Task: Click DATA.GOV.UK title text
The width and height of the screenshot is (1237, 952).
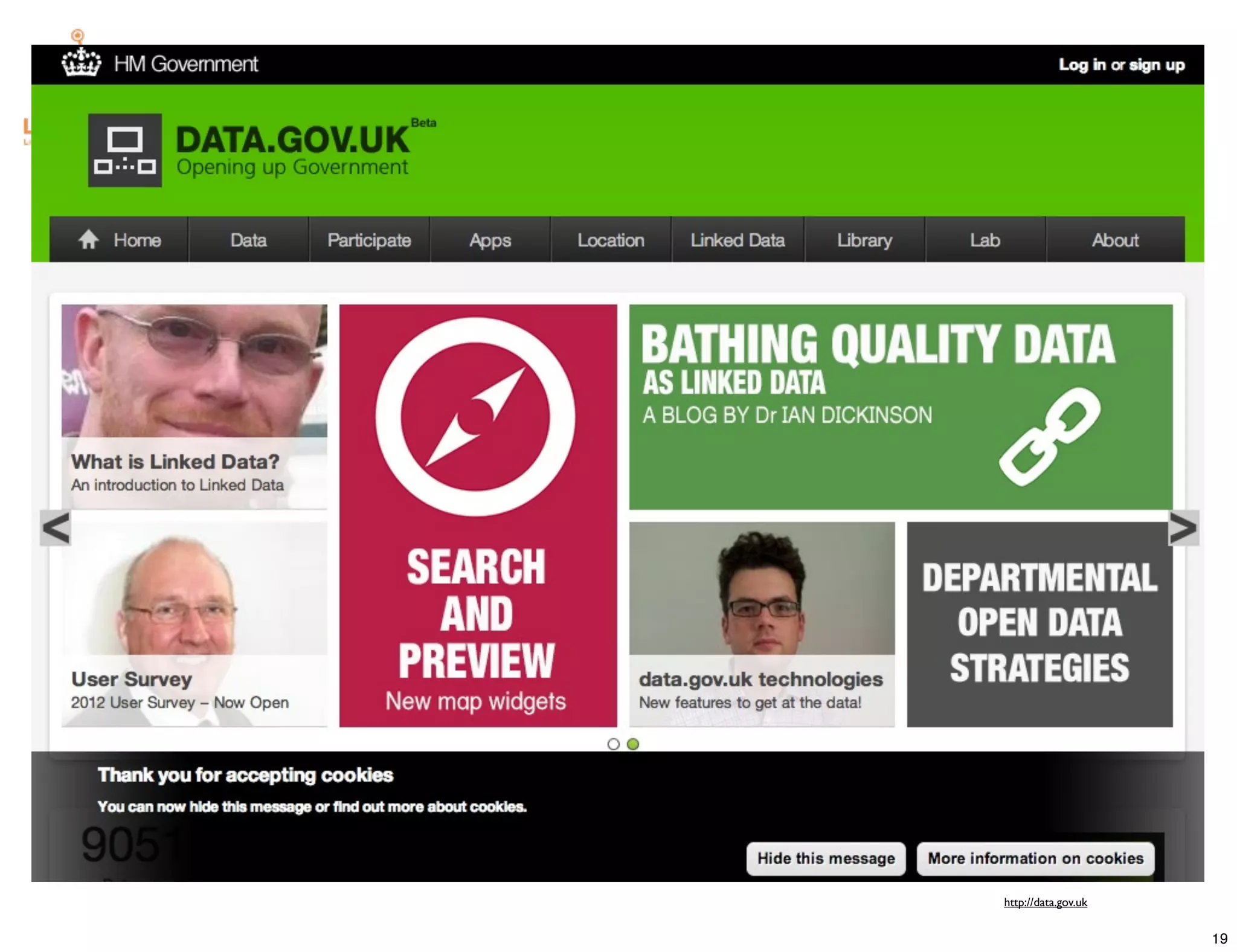Action: click(x=292, y=140)
